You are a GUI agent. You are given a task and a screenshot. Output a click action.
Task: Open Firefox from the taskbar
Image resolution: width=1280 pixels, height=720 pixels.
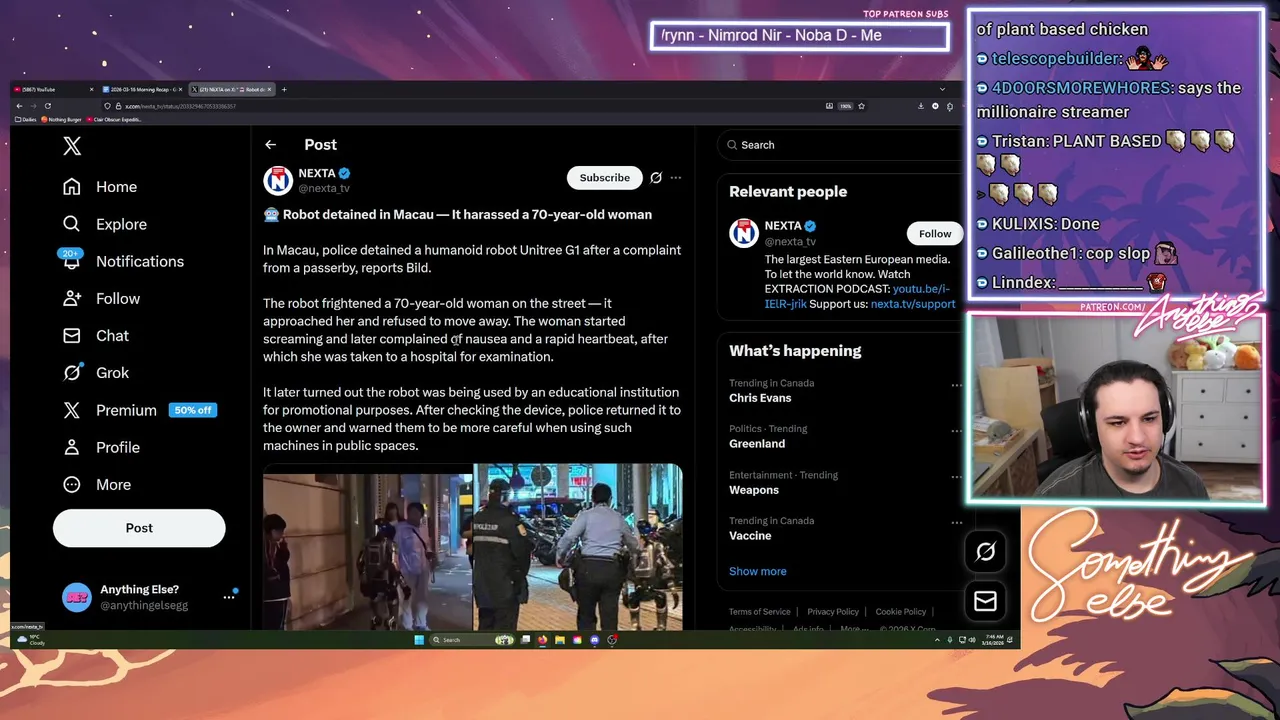pos(542,640)
